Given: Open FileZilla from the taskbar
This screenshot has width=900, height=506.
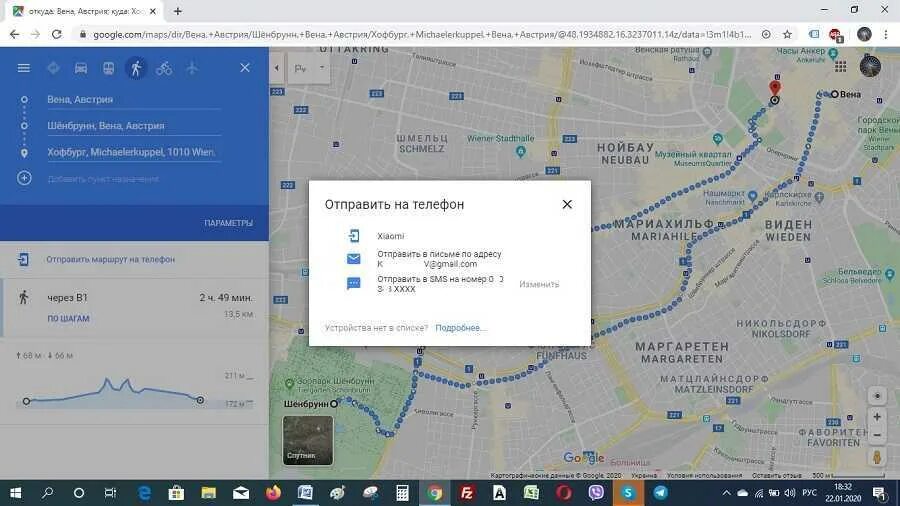Looking at the screenshot, I should click(x=467, y=493).
